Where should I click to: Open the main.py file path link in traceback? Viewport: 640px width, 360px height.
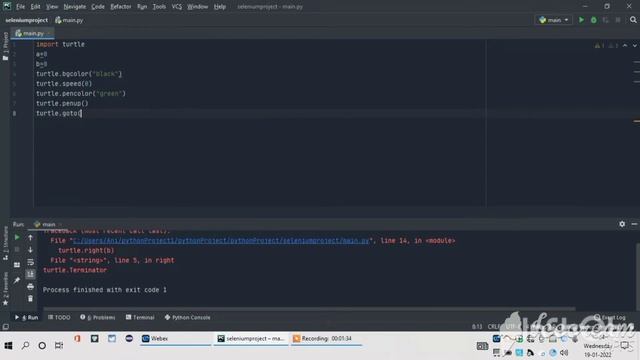click(221, 240)
